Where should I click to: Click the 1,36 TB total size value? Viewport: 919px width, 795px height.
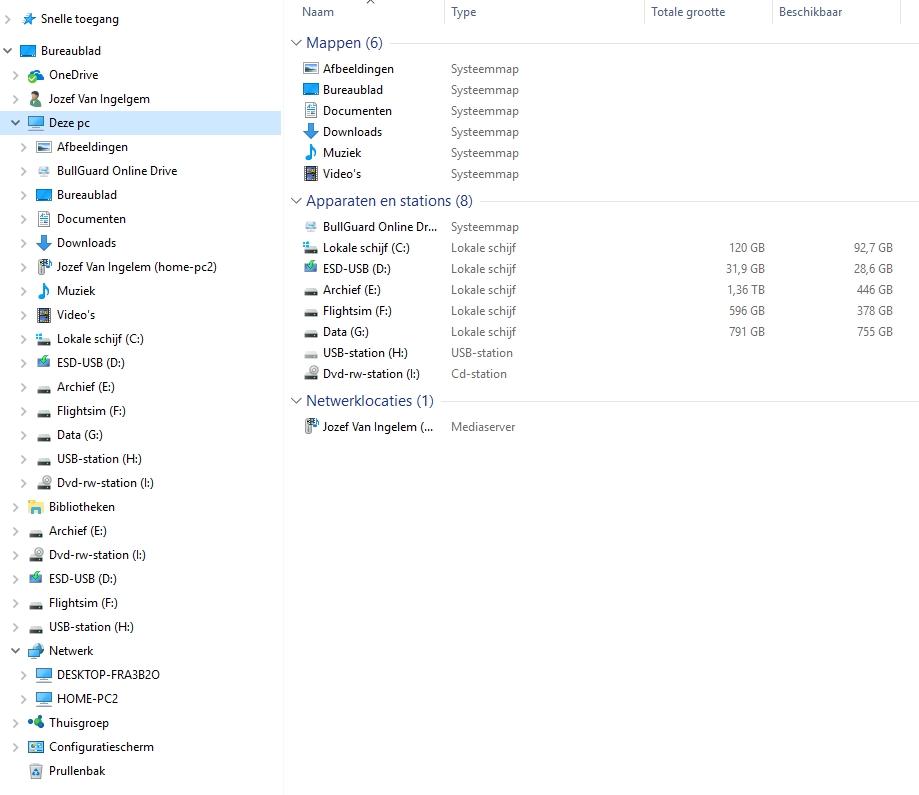tap(746, 290)
